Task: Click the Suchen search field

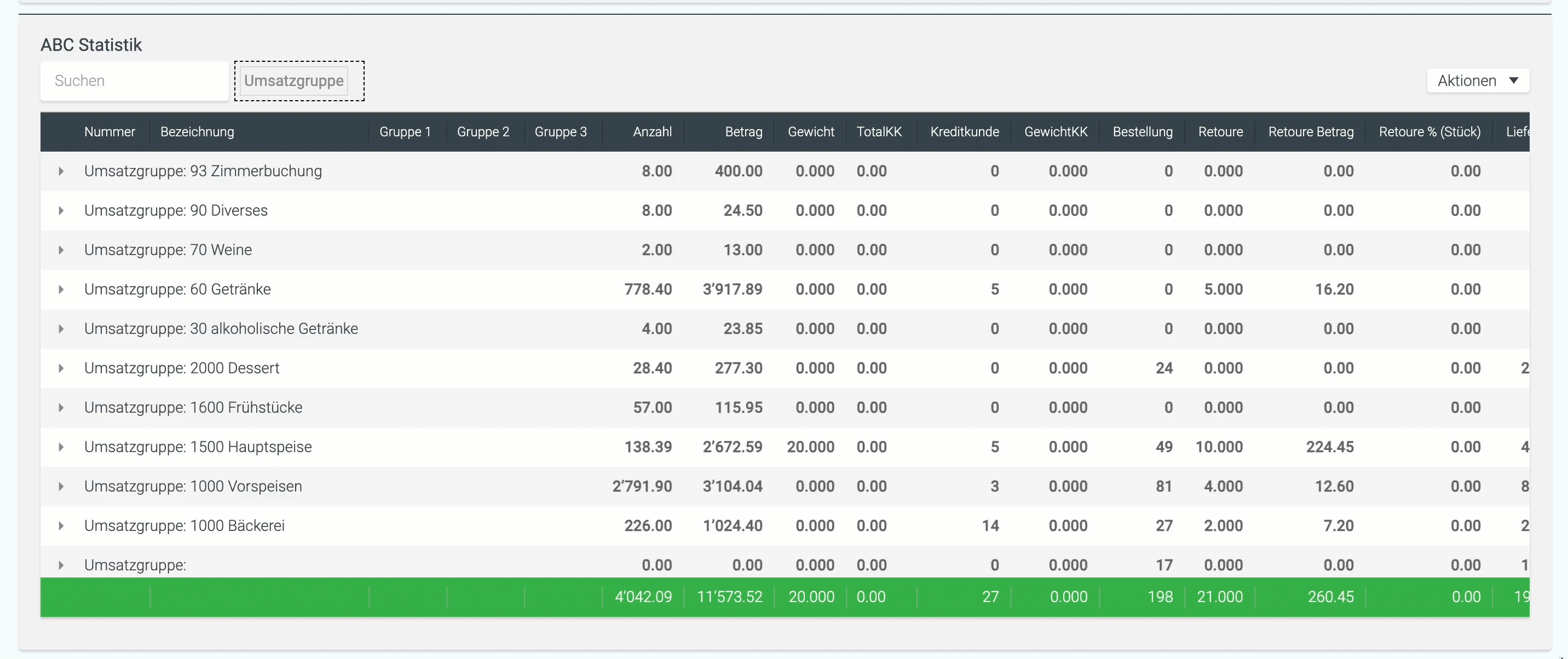Action: point(134,81)
